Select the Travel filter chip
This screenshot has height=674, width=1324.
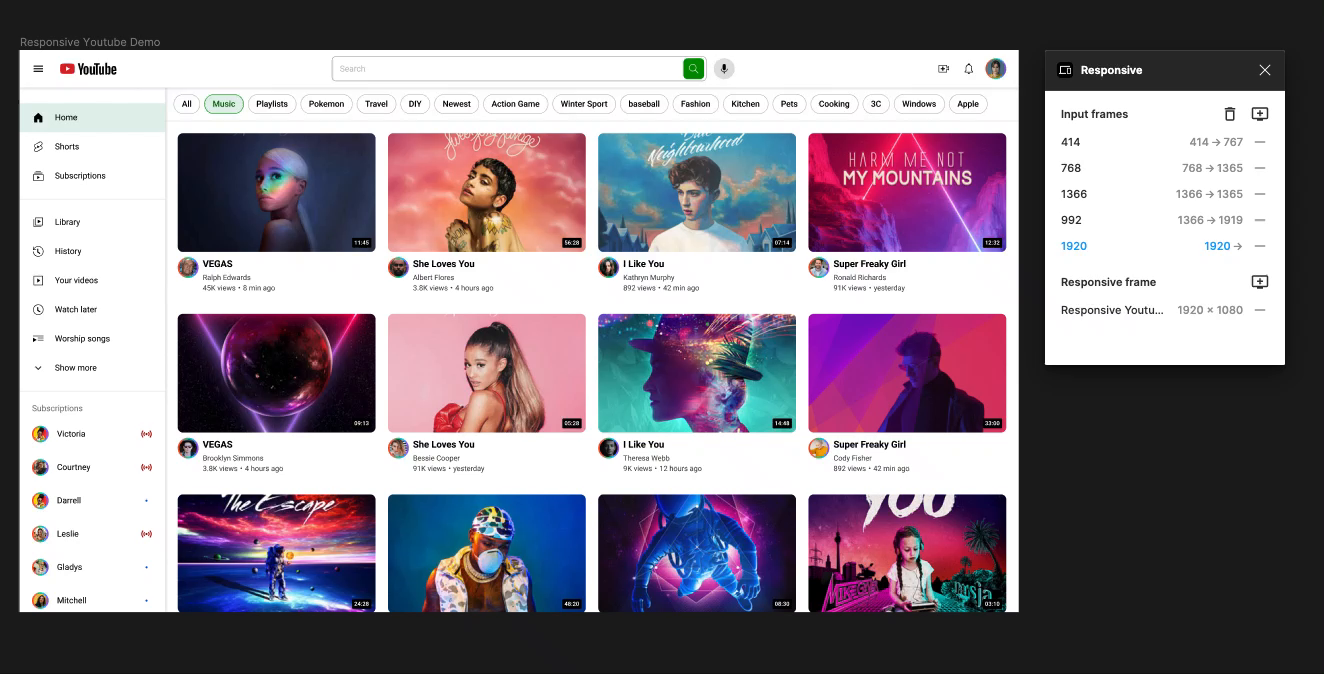(376, 104)
